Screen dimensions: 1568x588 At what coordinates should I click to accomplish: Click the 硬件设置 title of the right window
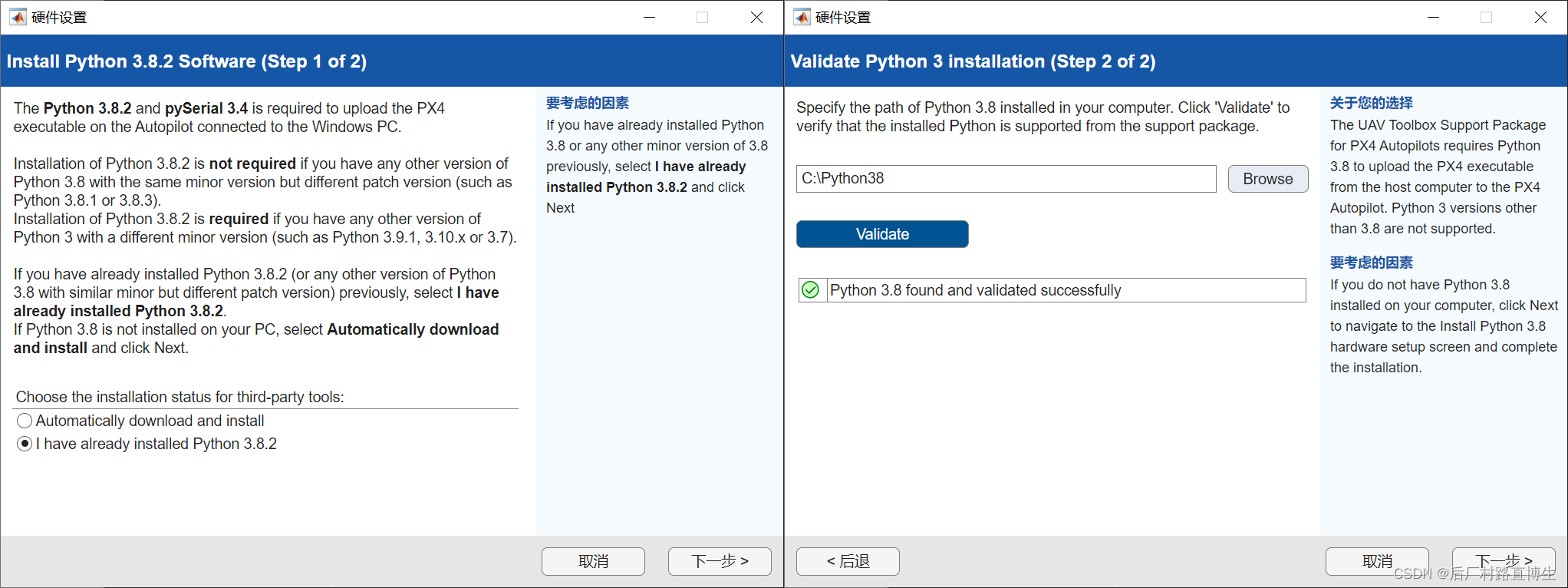(843, 17)
